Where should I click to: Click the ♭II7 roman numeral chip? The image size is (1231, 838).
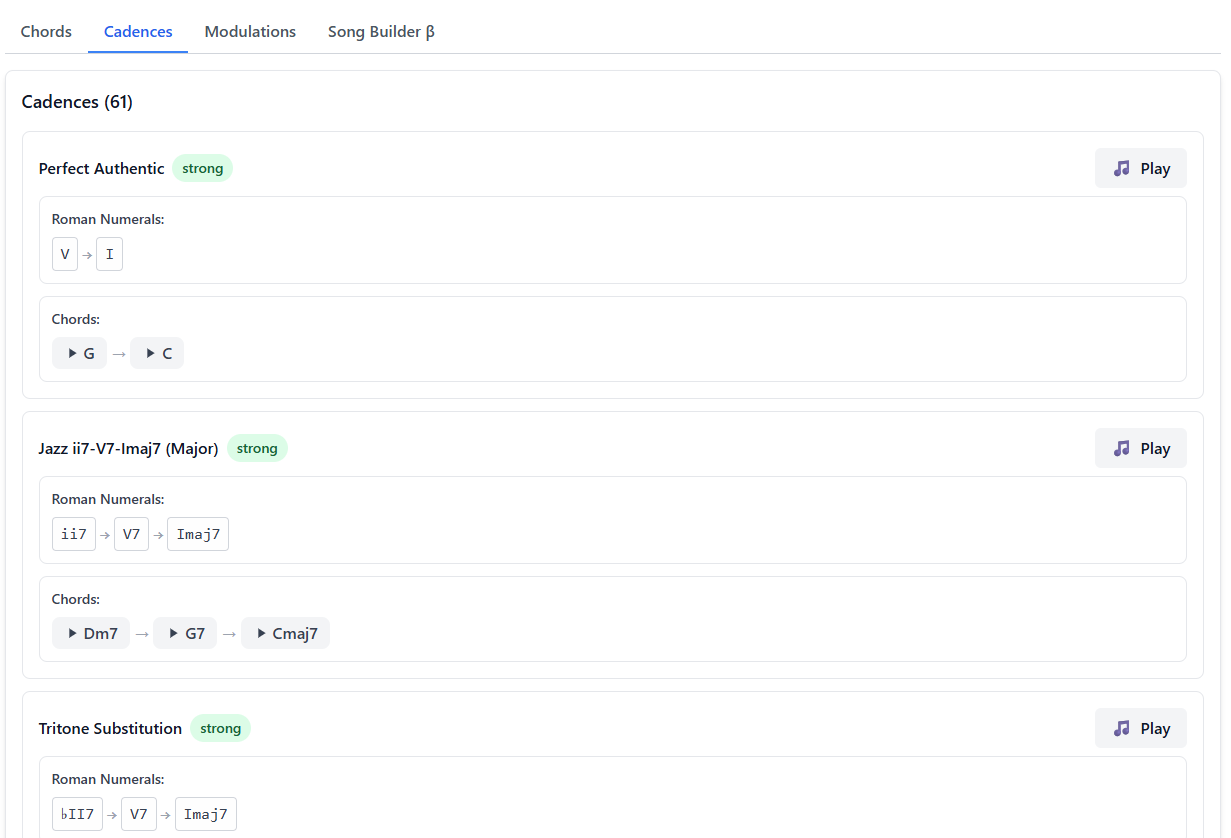click(x=77, y=814)
